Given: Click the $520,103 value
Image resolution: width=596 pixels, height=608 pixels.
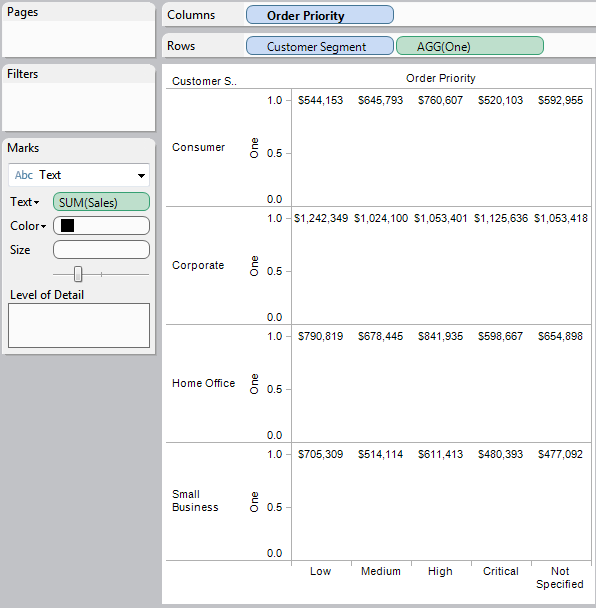Looking at the screenshot, I should 501,100.
